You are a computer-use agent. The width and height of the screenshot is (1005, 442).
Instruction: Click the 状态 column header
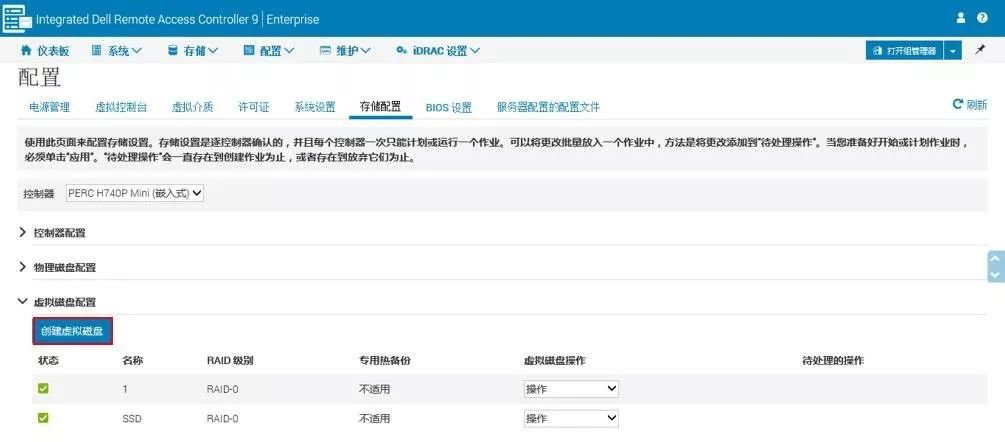(x=49, y=360)
